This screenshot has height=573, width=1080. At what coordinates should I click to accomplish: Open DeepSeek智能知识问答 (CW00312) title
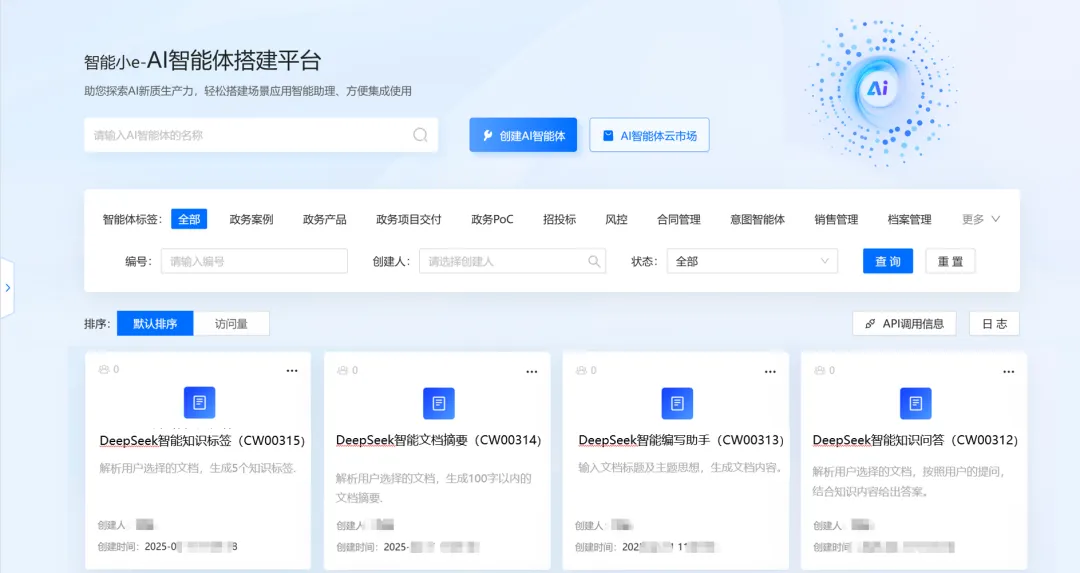pyautogui.click(x=915, y=440)
